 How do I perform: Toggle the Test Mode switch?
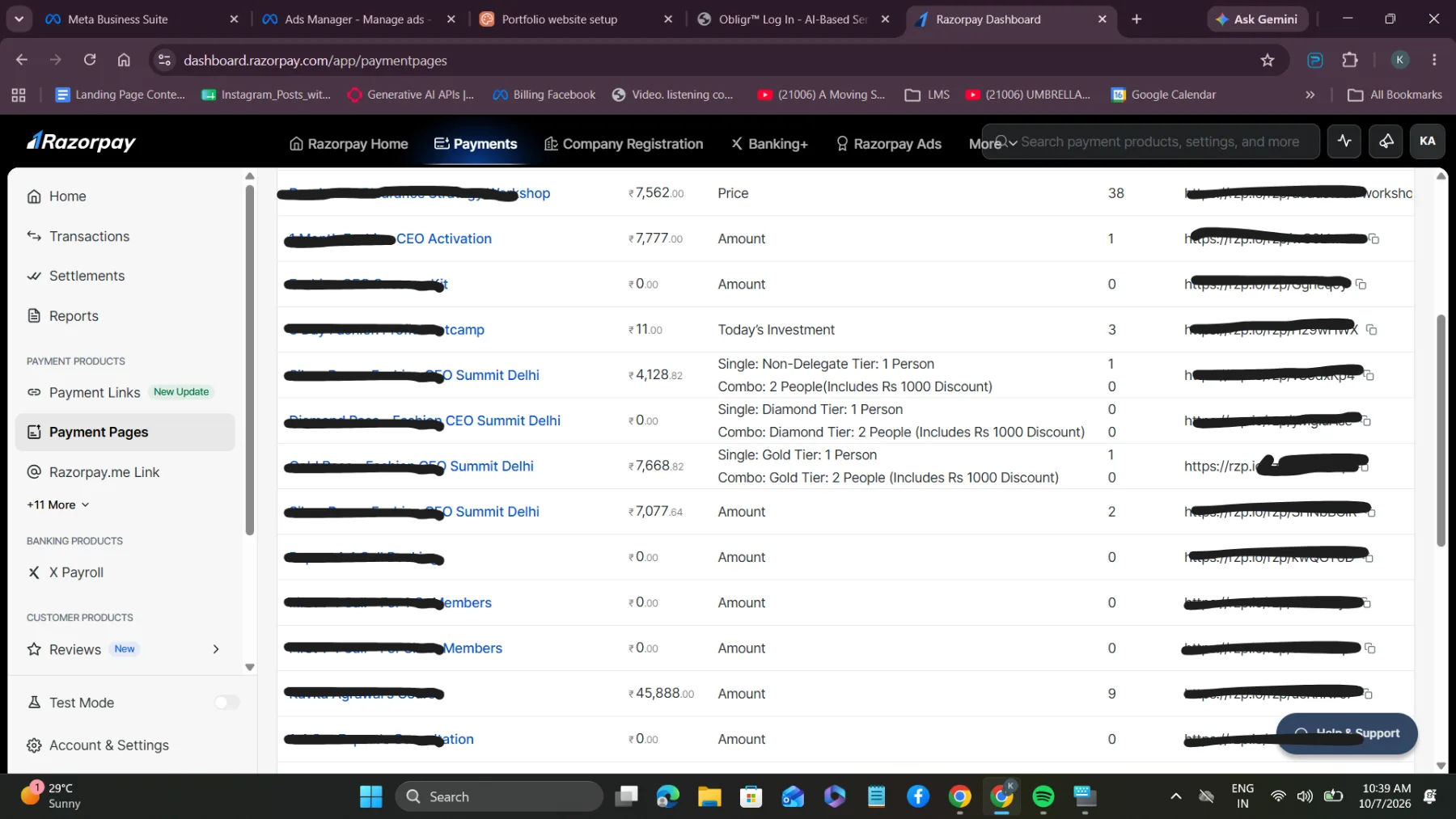[x=226, y=703]
